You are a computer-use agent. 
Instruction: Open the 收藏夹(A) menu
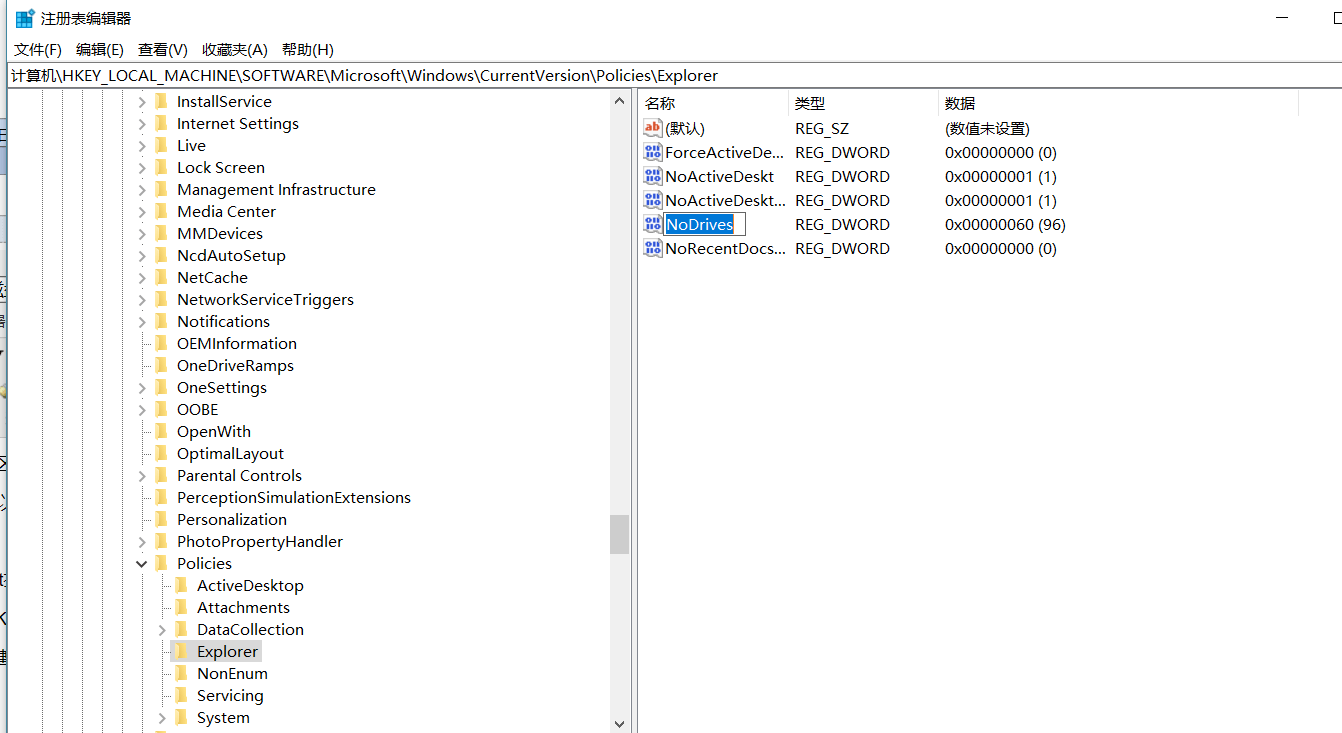click(x=234, y=50)
